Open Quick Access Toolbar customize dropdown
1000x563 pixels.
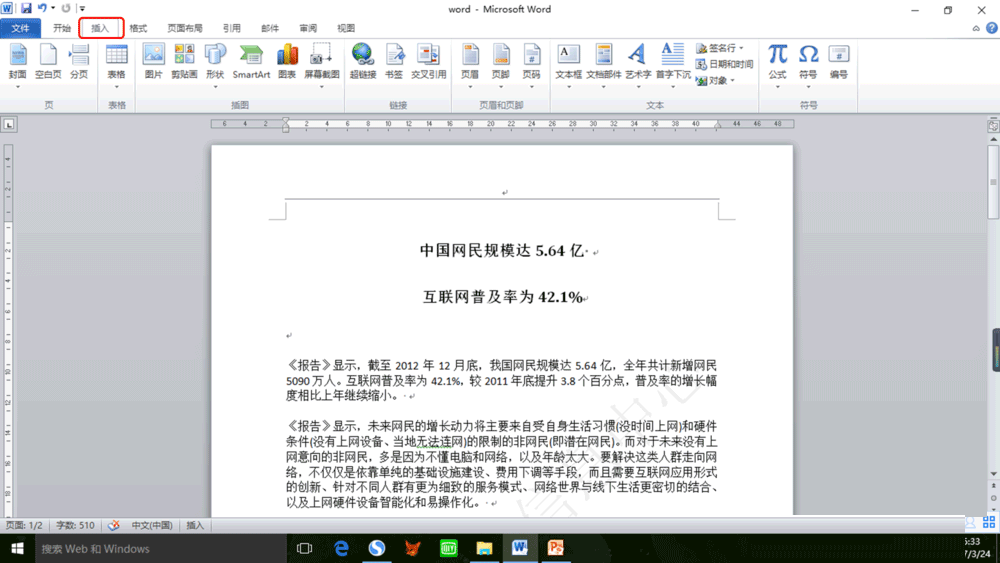[x=82, y=8]
